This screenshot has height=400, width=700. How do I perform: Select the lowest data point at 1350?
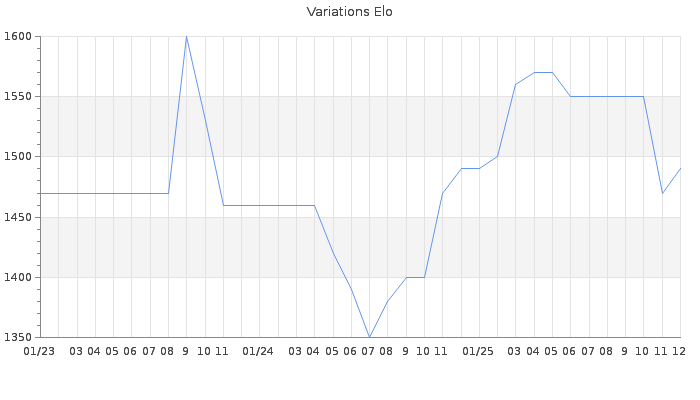click(369, 337)
